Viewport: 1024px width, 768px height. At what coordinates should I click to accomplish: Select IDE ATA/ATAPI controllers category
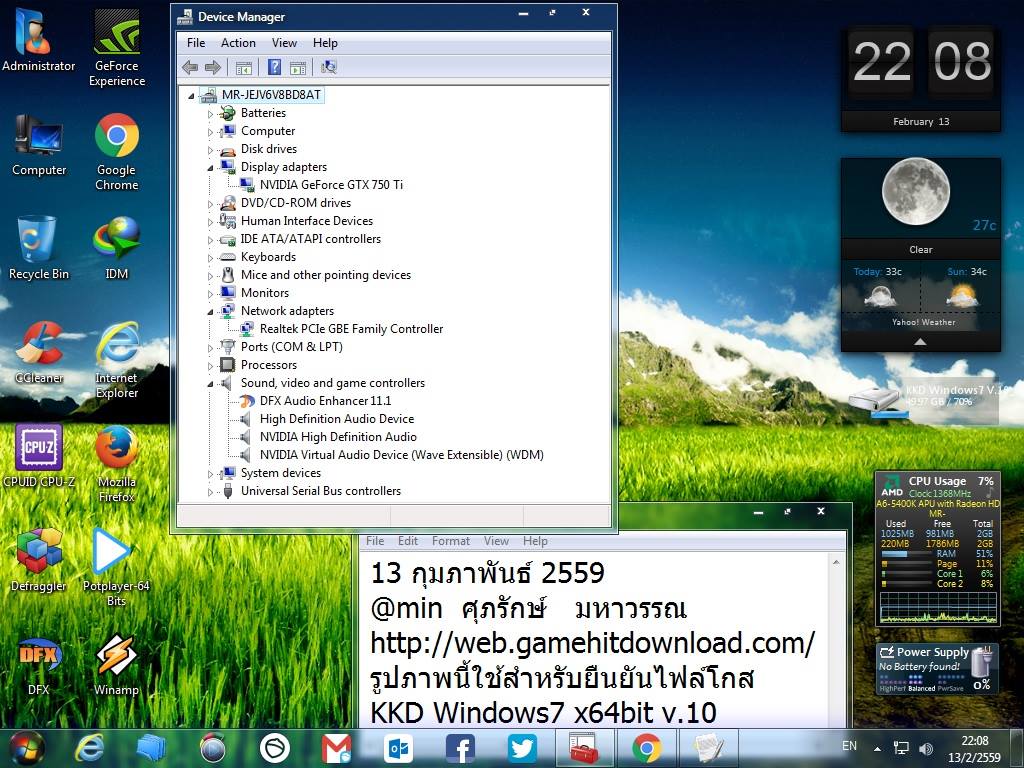[x=311, y=239]
